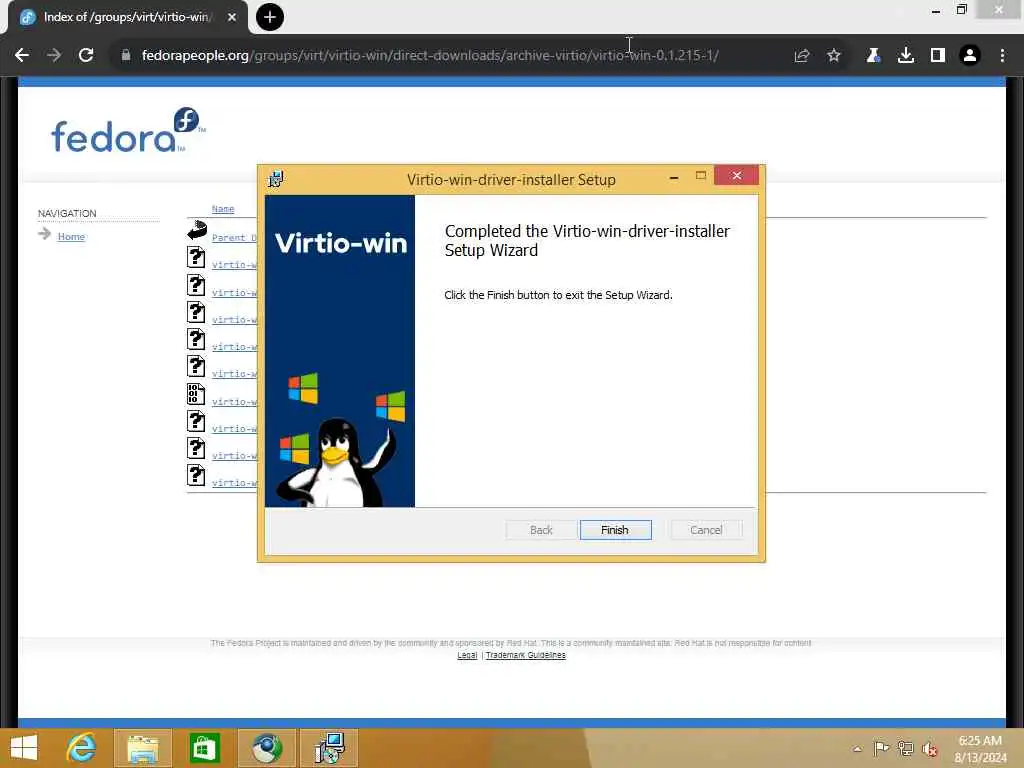Click the address bar URL

pyautogui.click(x=430, y=56)
